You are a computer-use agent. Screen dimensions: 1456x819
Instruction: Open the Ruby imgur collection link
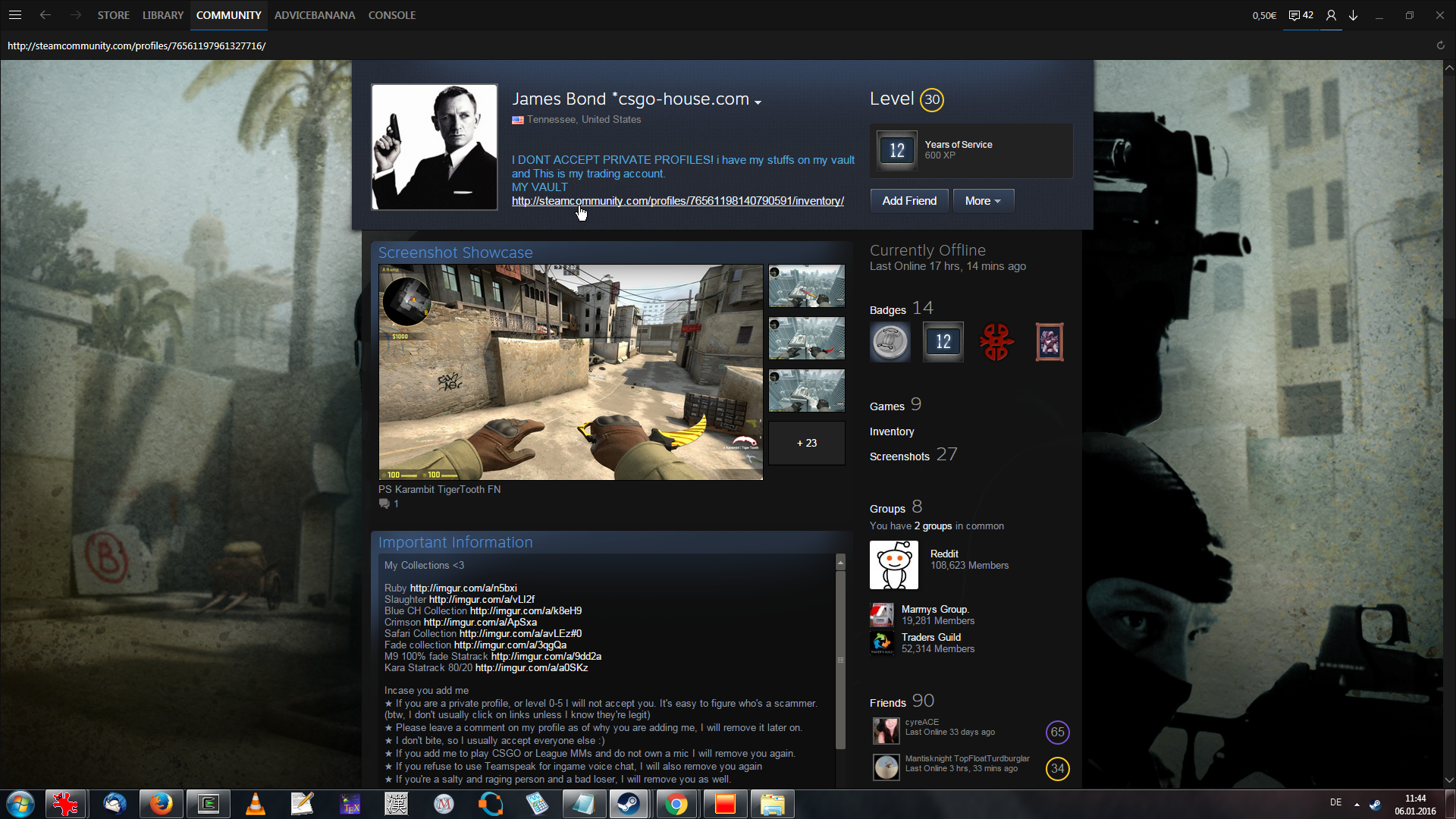click(463, 588)
